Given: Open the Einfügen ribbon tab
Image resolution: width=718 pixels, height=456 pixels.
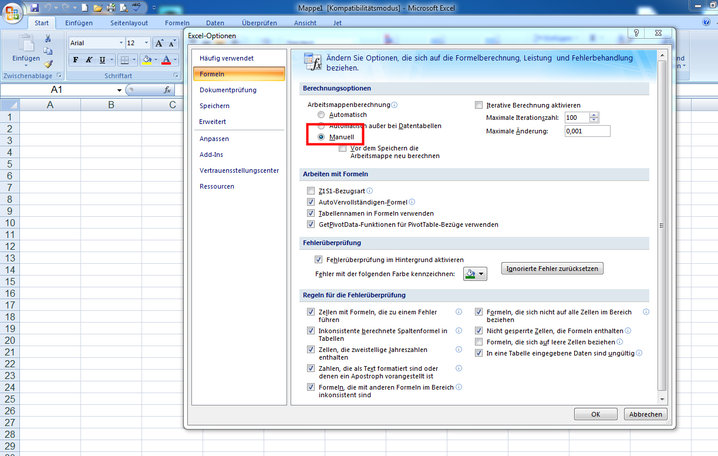Looking at the screenshot, I should [79, 23].
